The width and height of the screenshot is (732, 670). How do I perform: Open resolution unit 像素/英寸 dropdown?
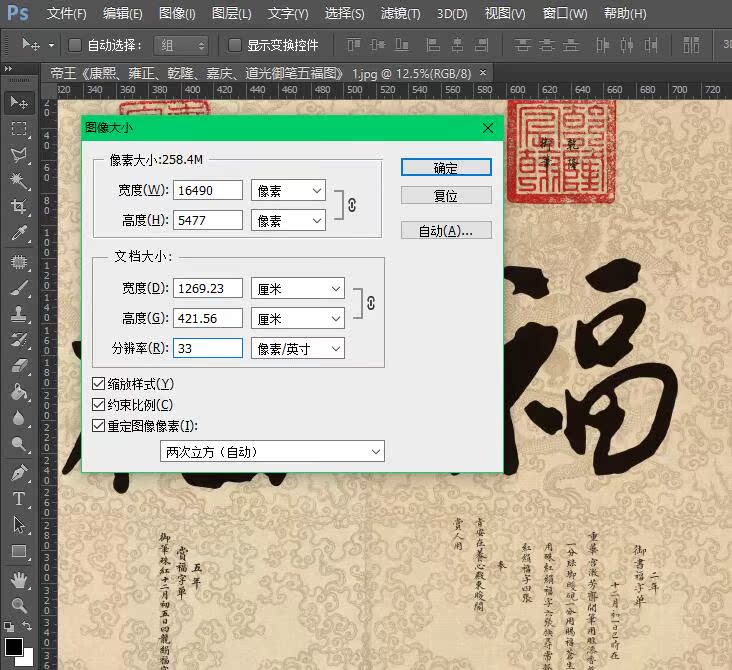298,348
